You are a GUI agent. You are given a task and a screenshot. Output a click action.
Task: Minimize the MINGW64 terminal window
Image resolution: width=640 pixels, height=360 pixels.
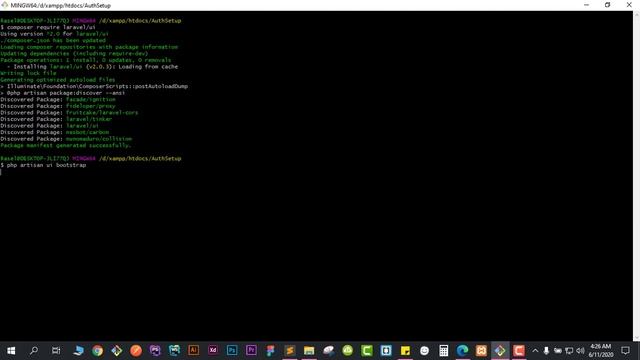pos(587,5)
